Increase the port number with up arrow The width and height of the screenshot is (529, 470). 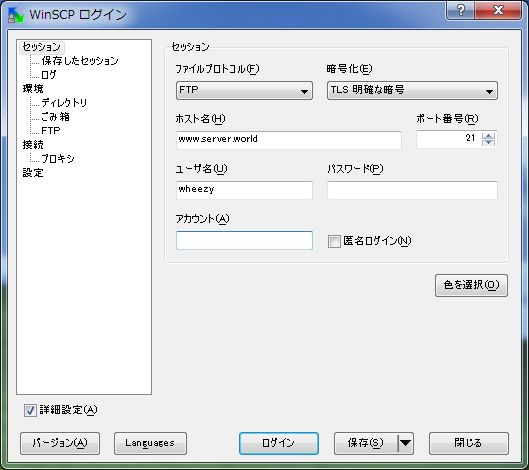point(489,136)
